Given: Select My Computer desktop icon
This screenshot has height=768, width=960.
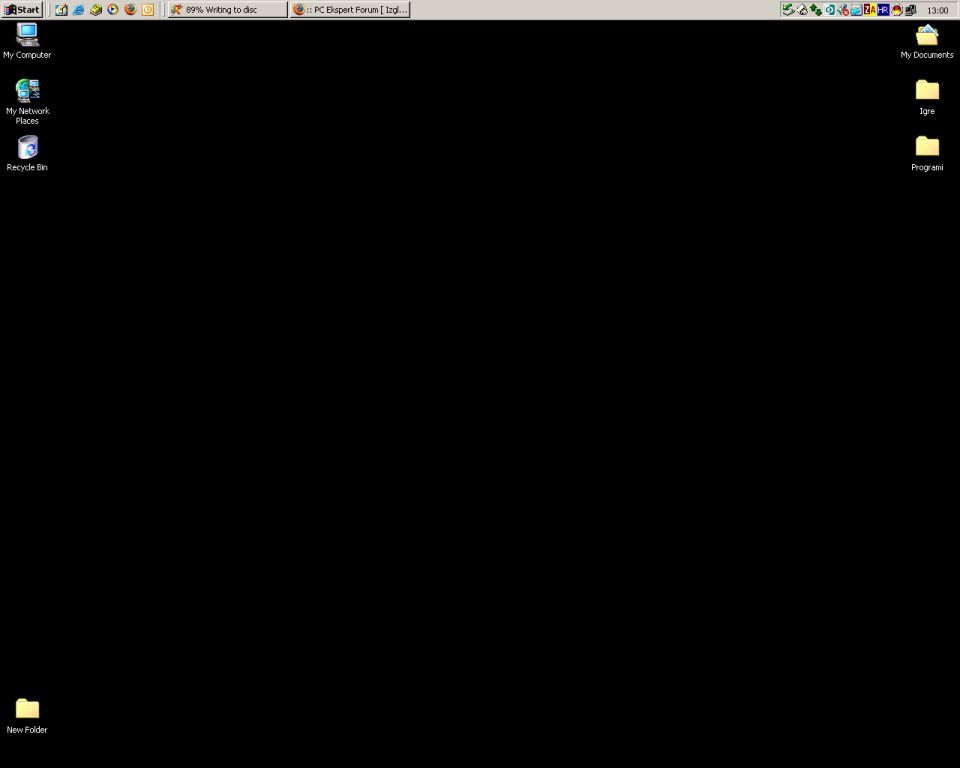Looking at the screenshot, I should click(x=27, y=41).
